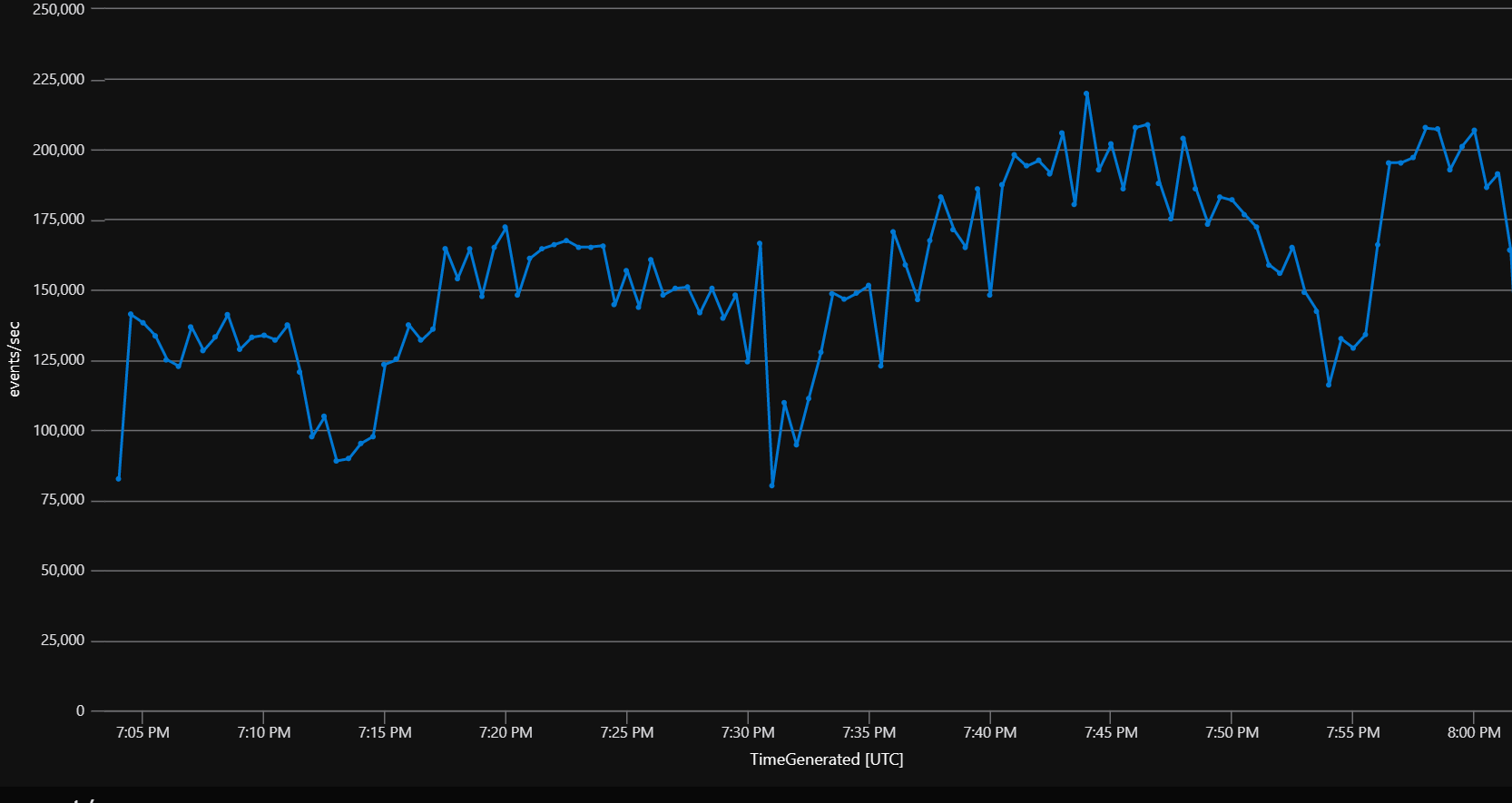
Task: Click the 7:50 PM time label
Action: pos(1232,733)
